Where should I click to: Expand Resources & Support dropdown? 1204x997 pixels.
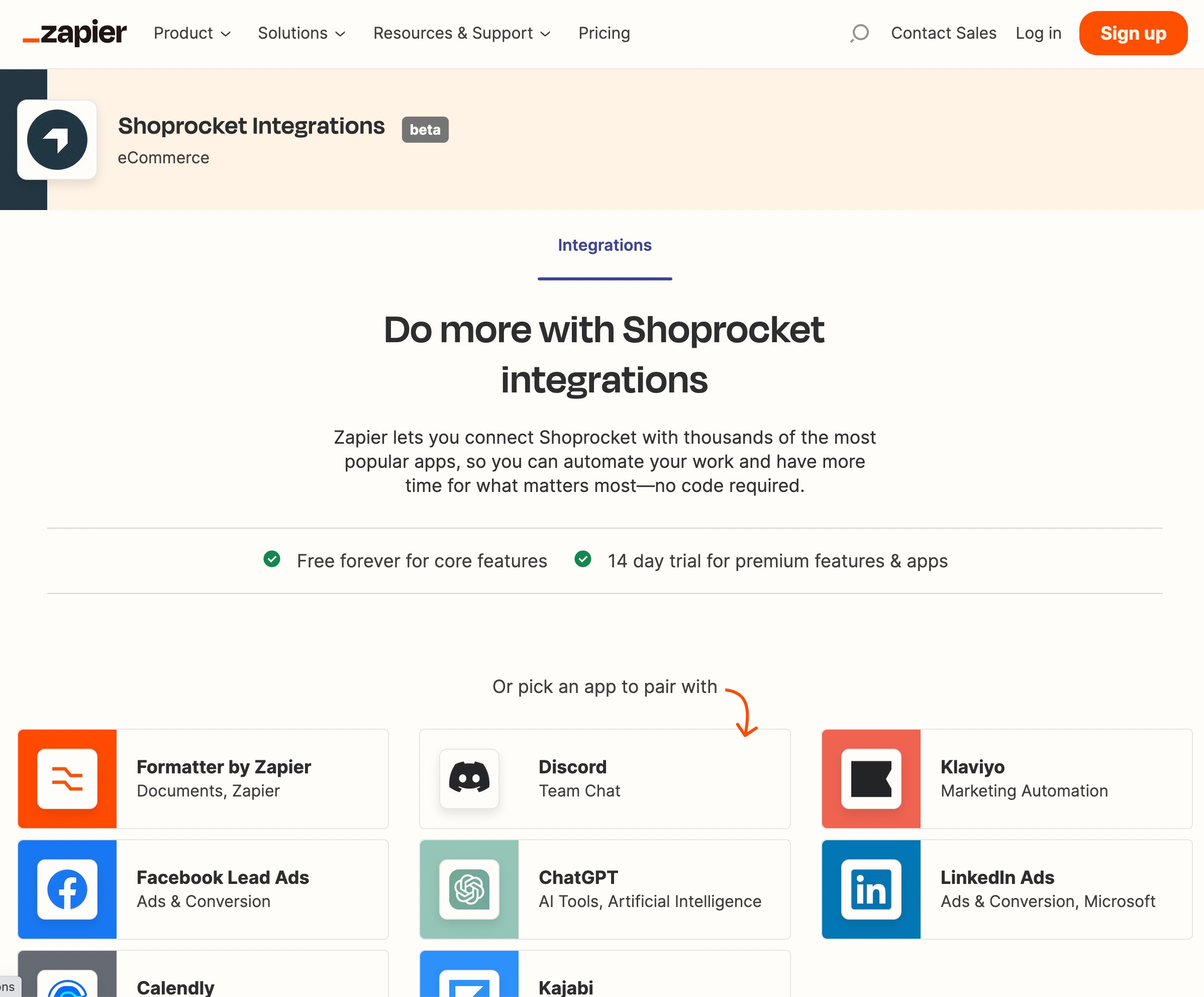click(x=462, y=33)
